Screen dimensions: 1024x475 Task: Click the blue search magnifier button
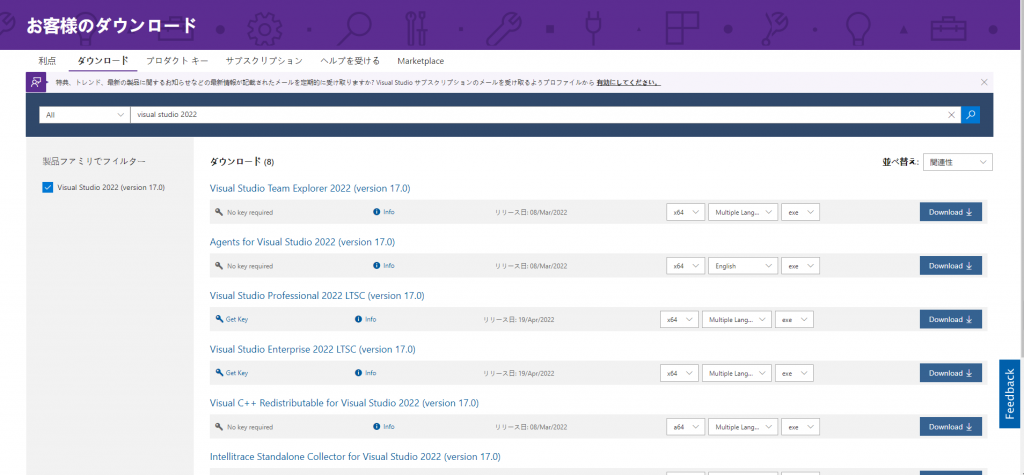tap(970, 115)
